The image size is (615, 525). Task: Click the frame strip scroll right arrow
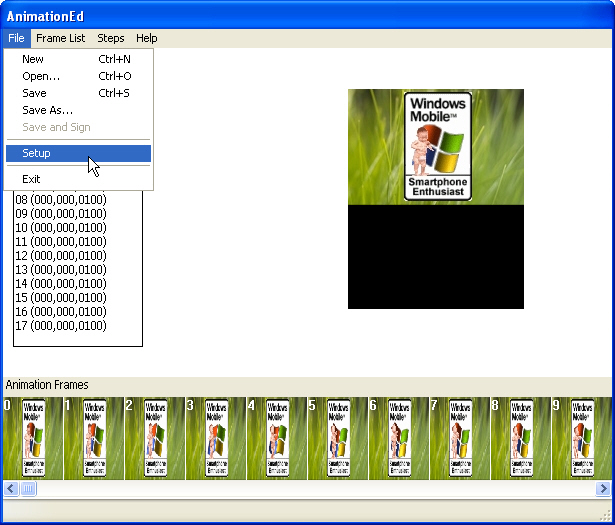(x=603, y=489)
